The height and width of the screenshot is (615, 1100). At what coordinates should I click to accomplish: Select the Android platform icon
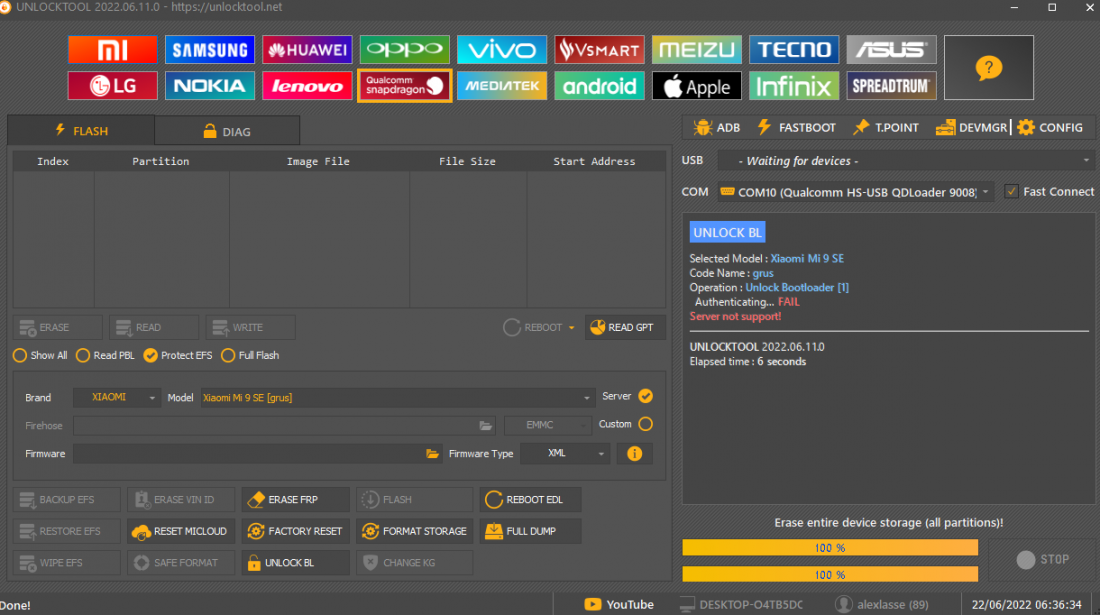tap(599, 86)
